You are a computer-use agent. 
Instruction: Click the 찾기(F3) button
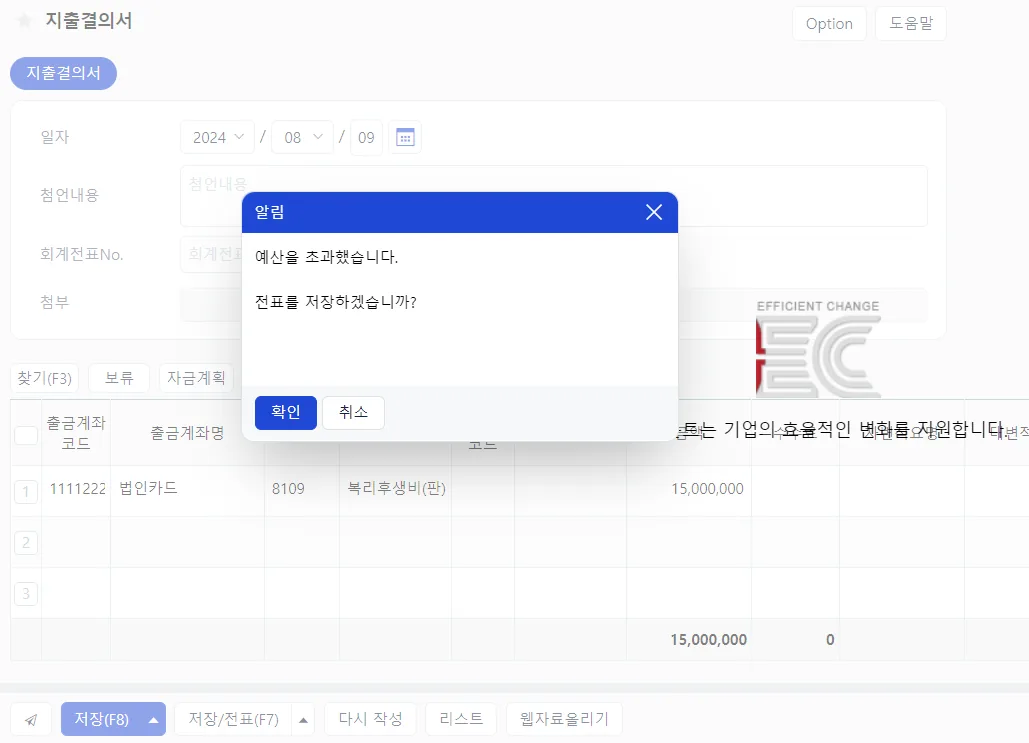(x=45, y=378)
